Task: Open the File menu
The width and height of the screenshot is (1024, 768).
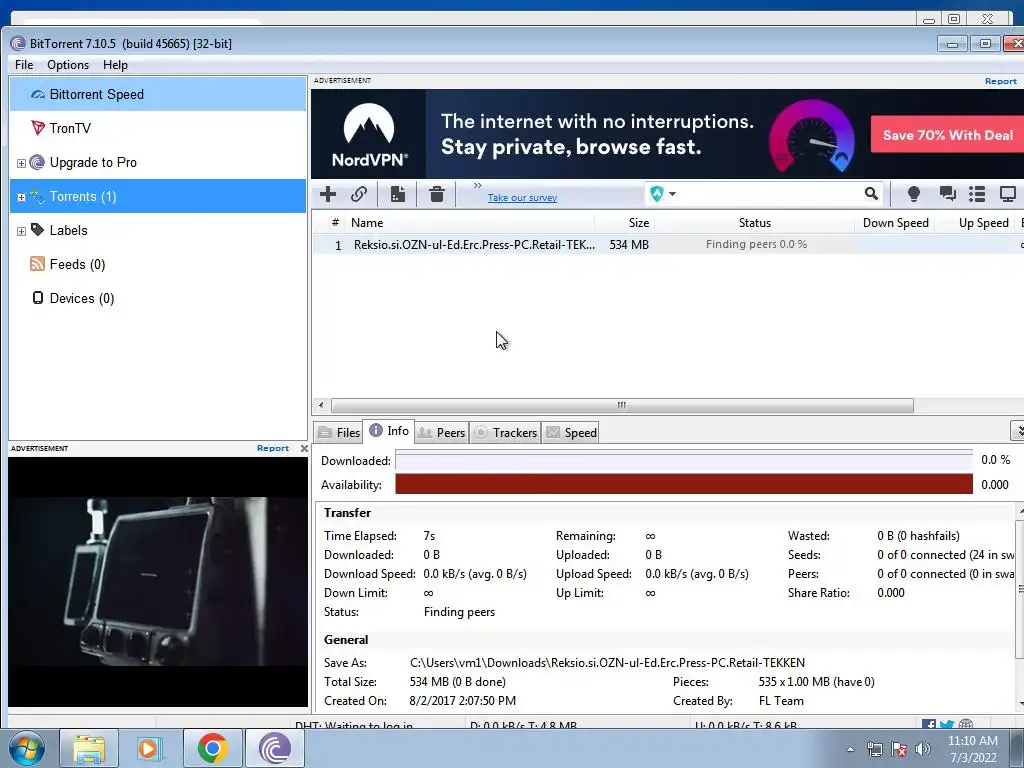Action: coord(24,65)
